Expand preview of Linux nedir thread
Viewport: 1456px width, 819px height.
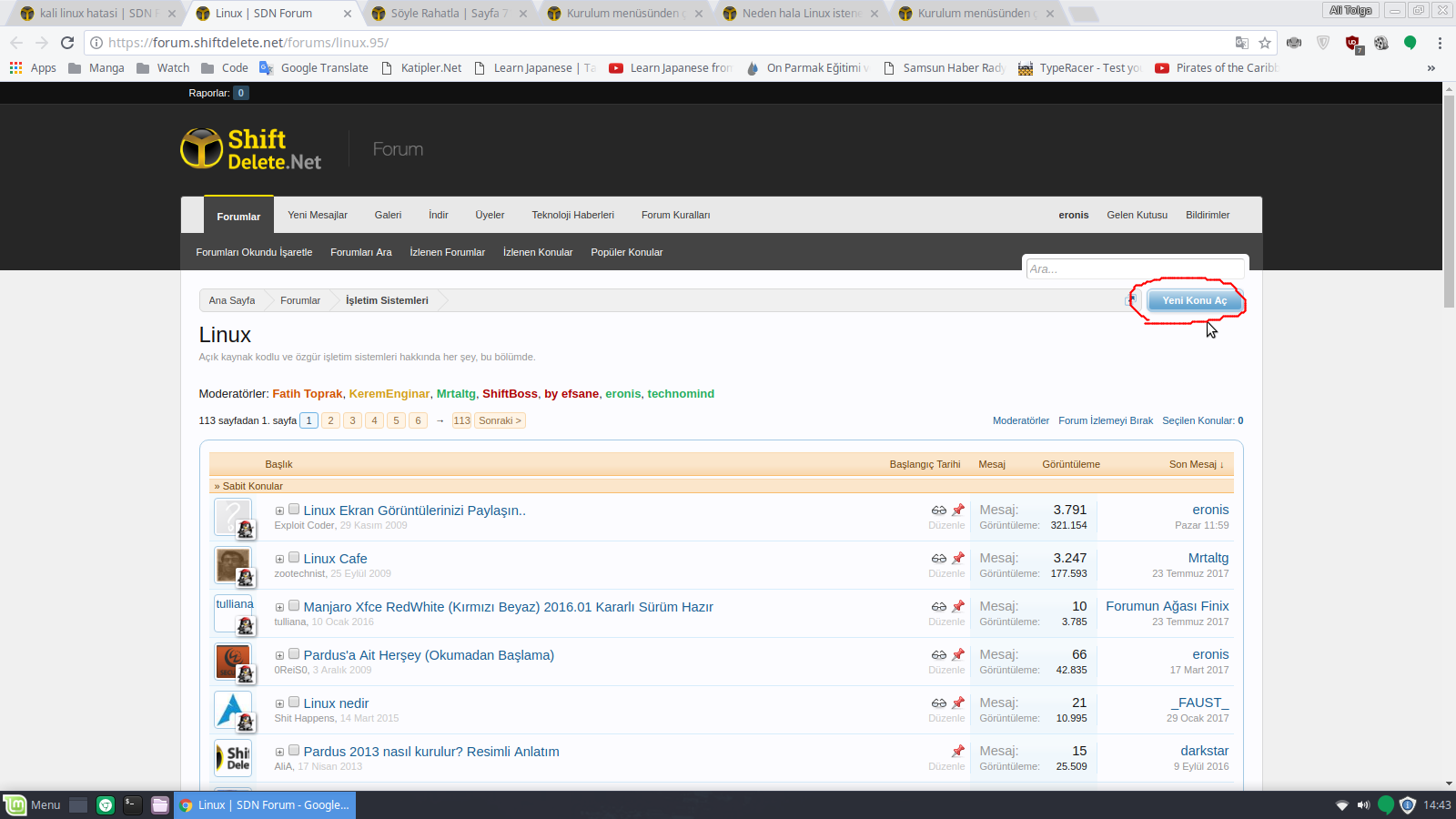[279, 704]
